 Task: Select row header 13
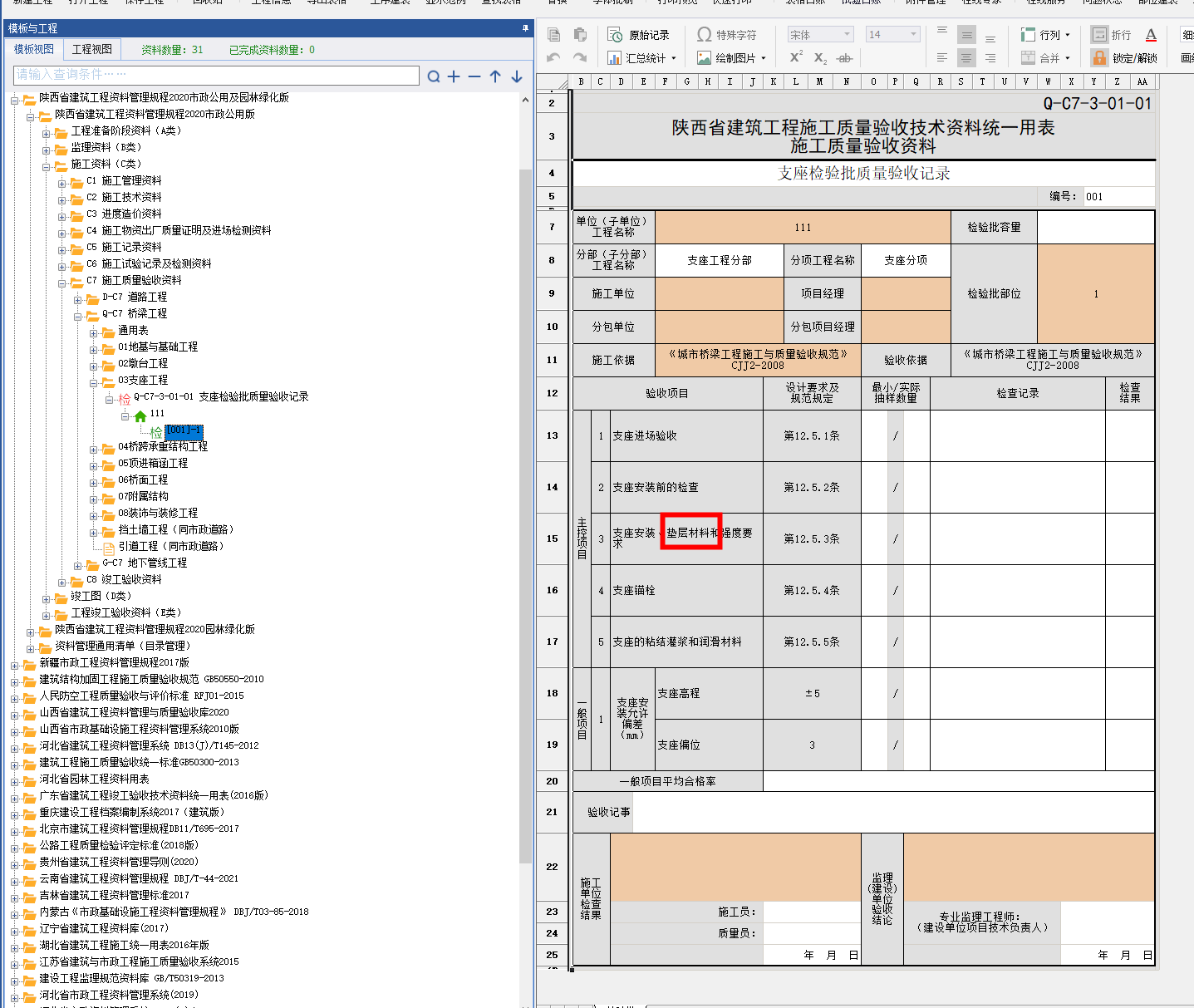pyautogui.click(x=552, y=435)
